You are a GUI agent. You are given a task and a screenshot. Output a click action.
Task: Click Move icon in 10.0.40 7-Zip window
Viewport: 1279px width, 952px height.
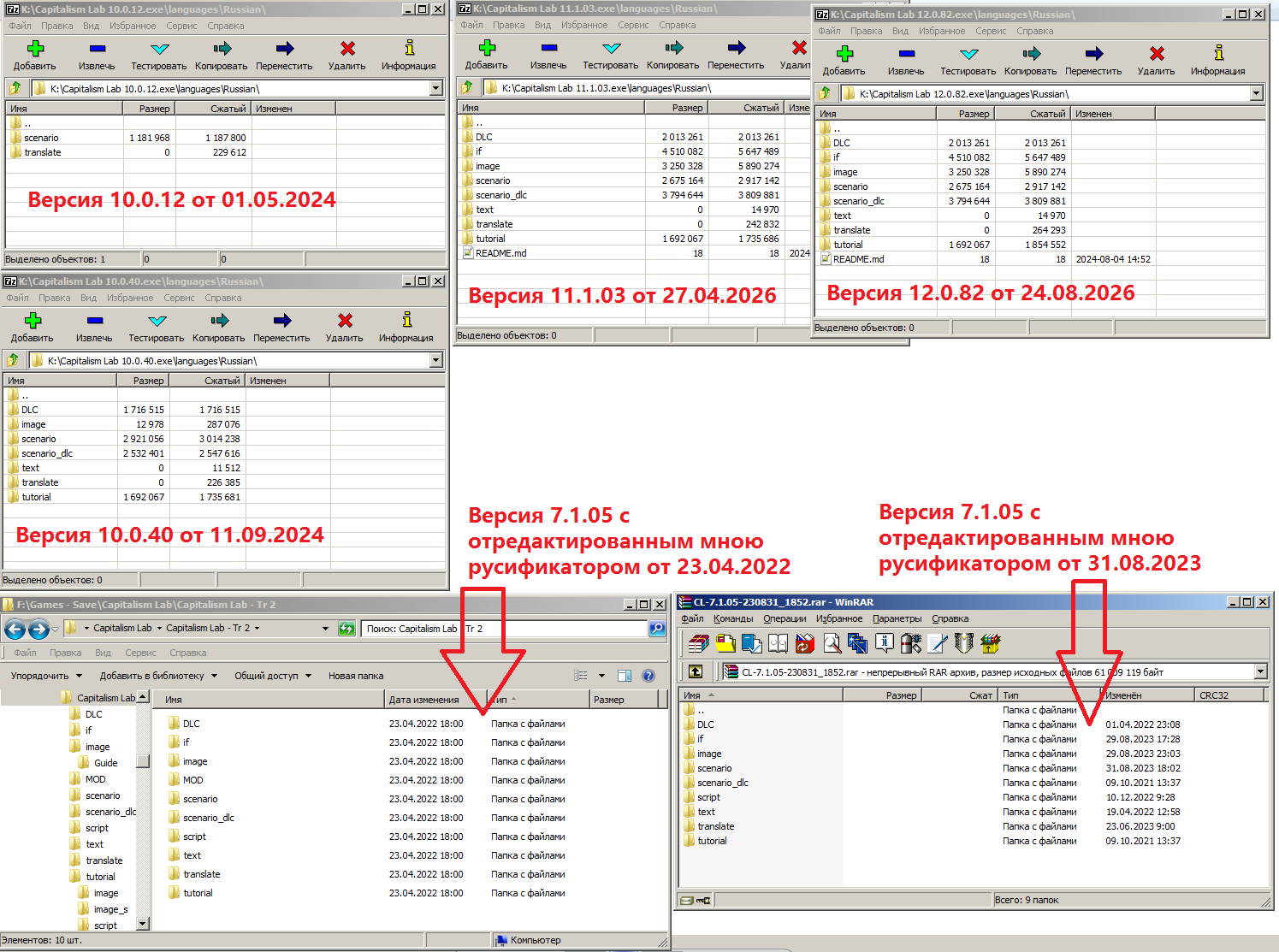click(x=282, y=321)
